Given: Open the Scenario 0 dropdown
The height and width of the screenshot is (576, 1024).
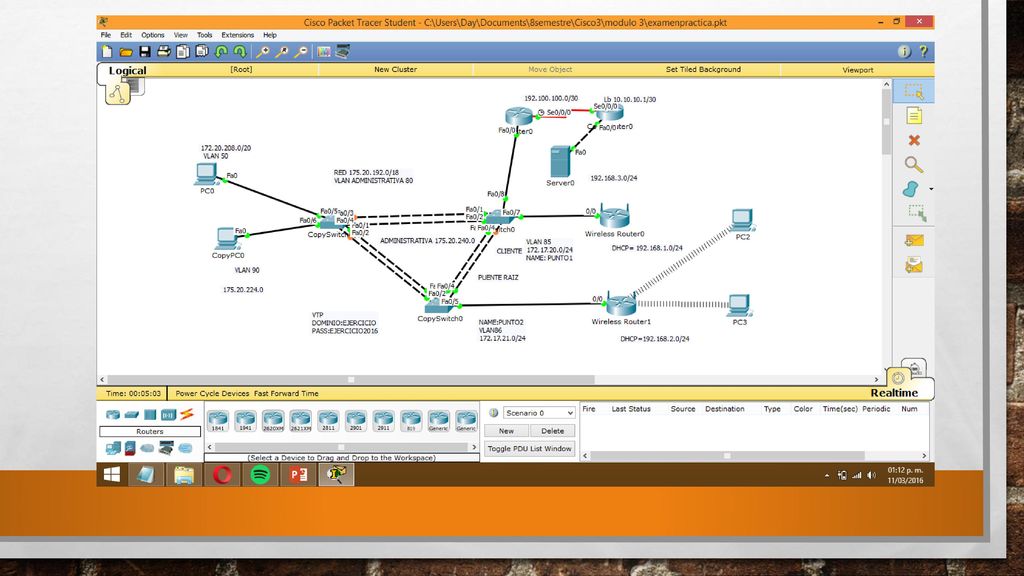Looking at the screenshot, I should [539, 413].
